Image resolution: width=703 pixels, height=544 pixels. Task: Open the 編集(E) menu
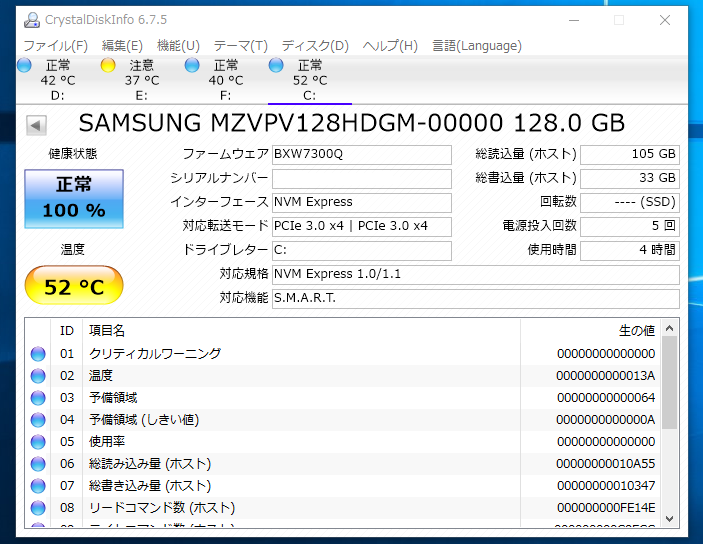[122, 46]
